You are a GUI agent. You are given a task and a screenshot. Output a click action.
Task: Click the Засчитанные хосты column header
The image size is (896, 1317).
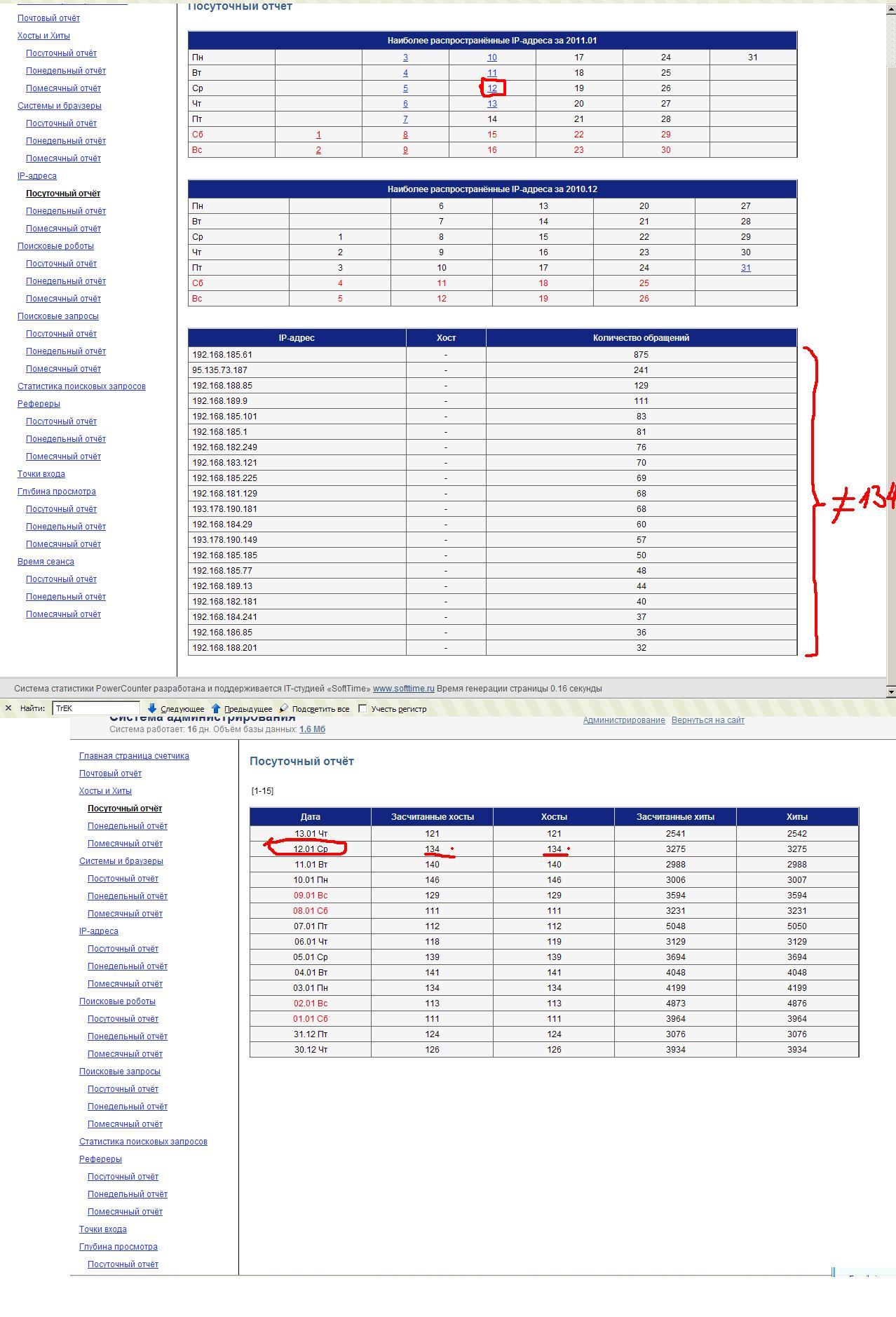(432, 817)
